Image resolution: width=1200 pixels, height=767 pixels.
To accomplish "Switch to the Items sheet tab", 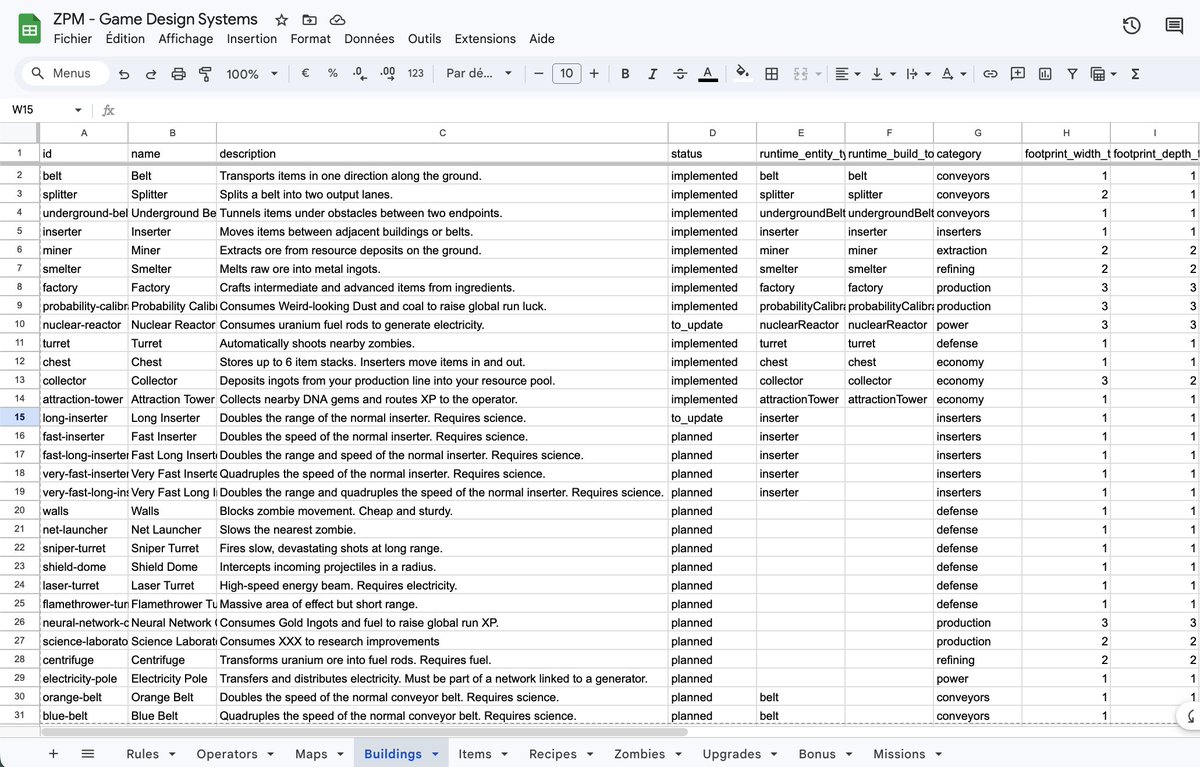I will 474,754.
